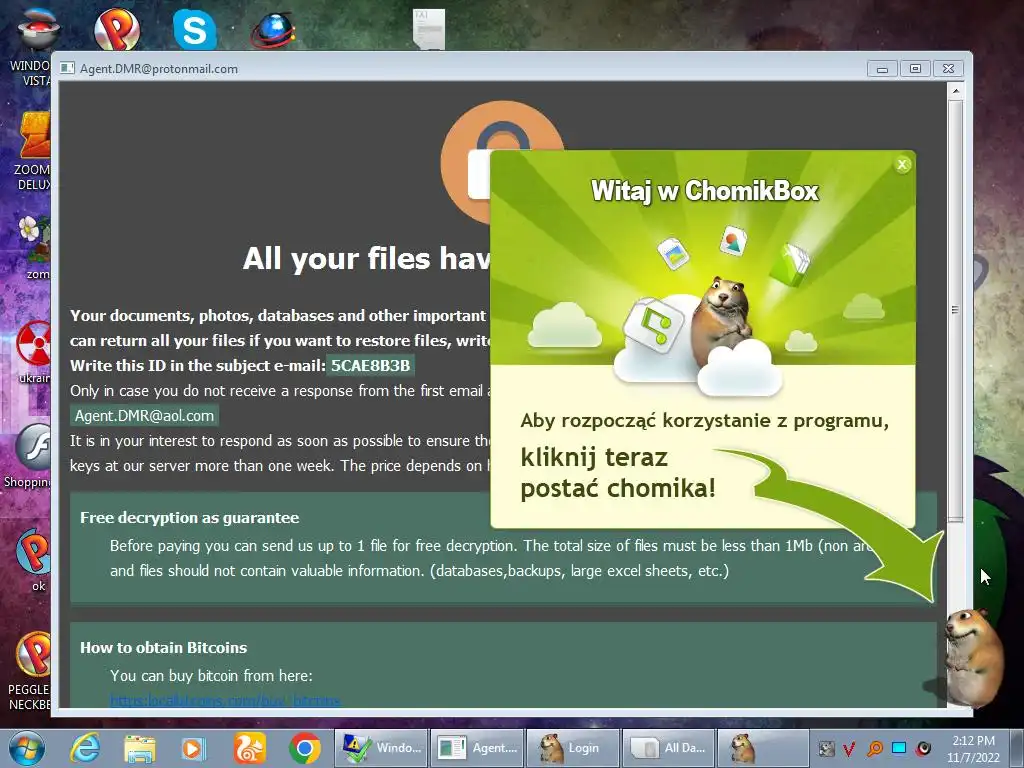Viewport: 1024px width, 768px height.
Task: Switch to Agent... ransom note taskbar button
Action: point(477,748)
